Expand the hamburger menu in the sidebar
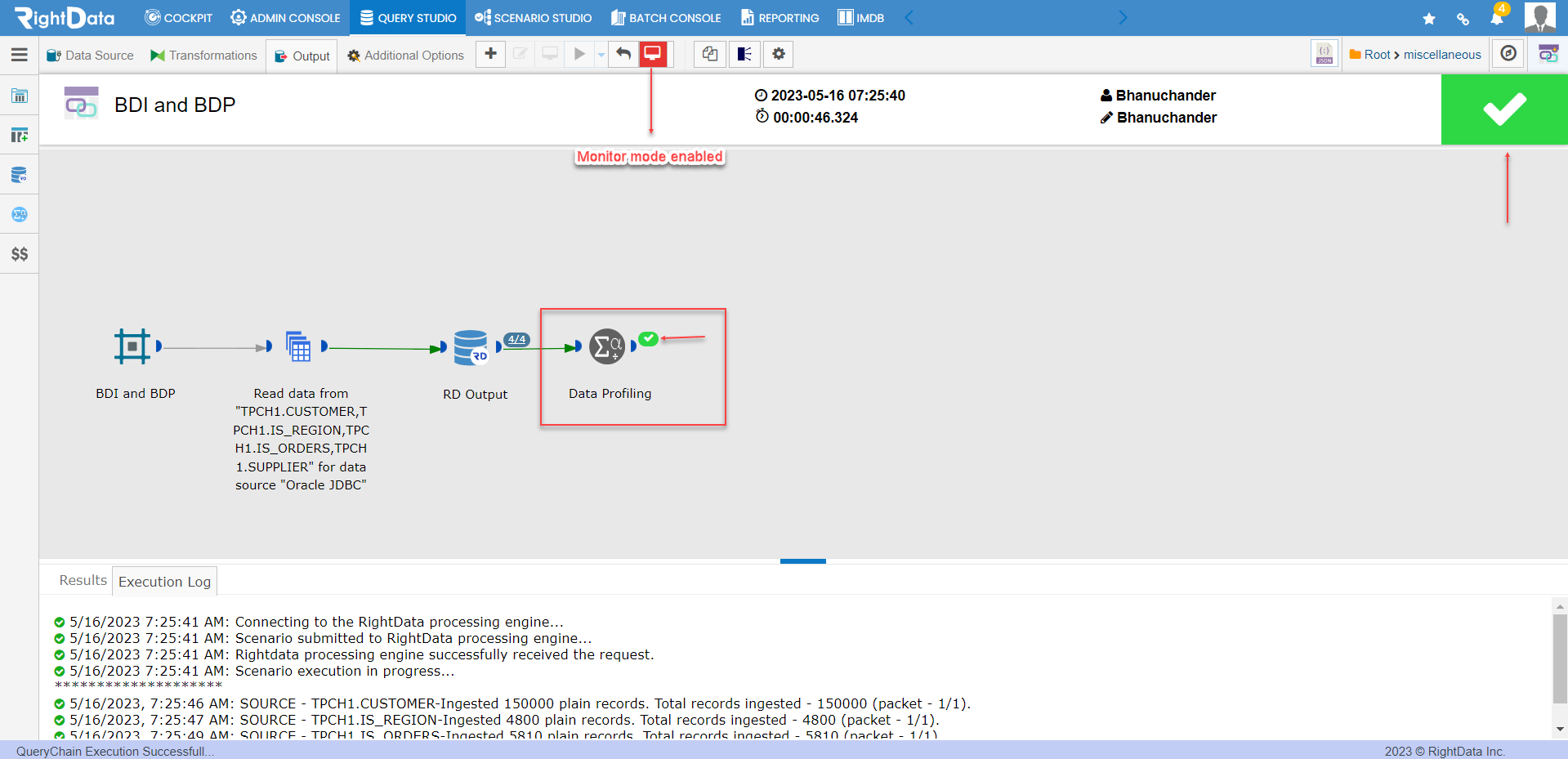 tap(19, 55)
